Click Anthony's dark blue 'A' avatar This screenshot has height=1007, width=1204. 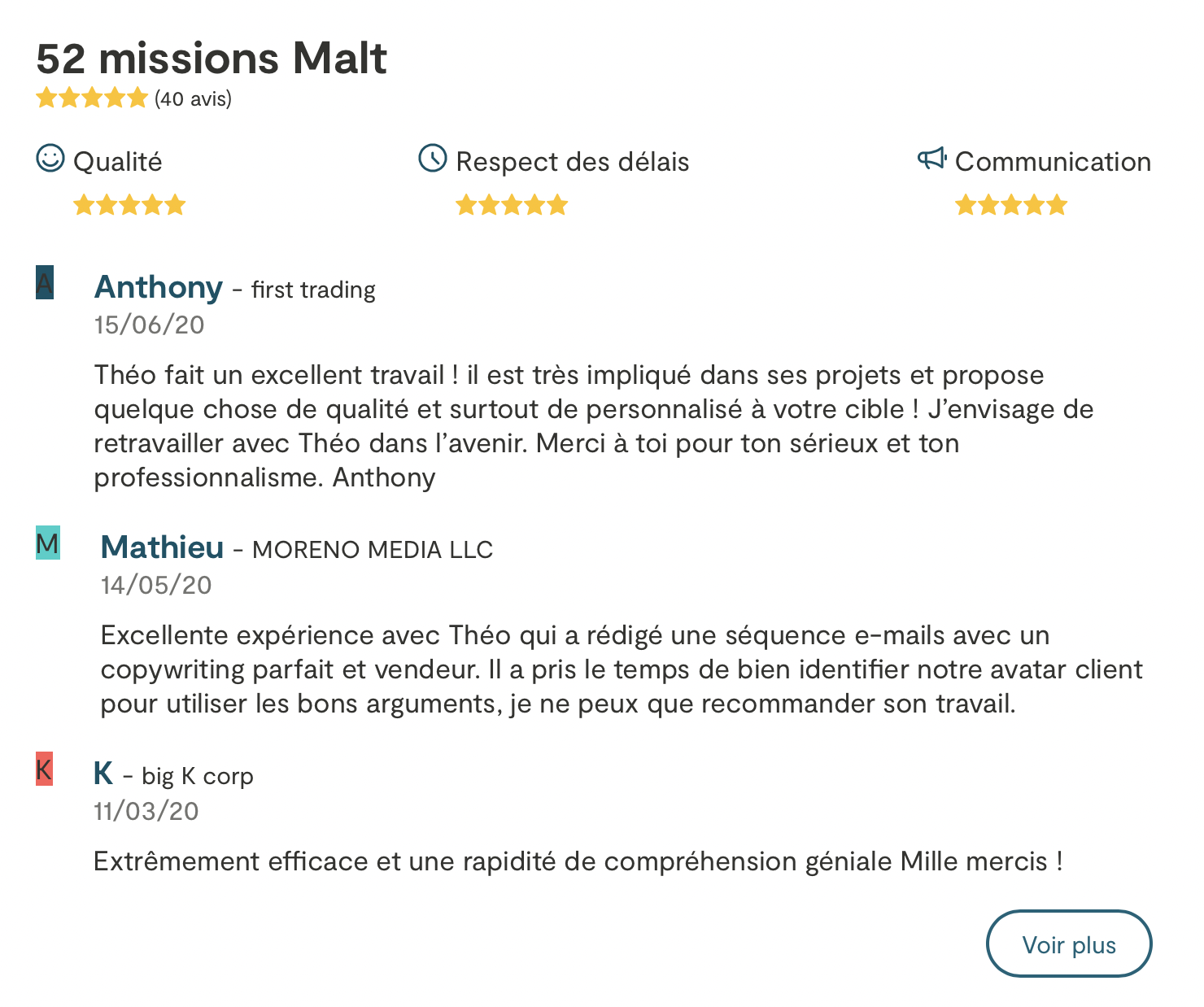(45, 282)
